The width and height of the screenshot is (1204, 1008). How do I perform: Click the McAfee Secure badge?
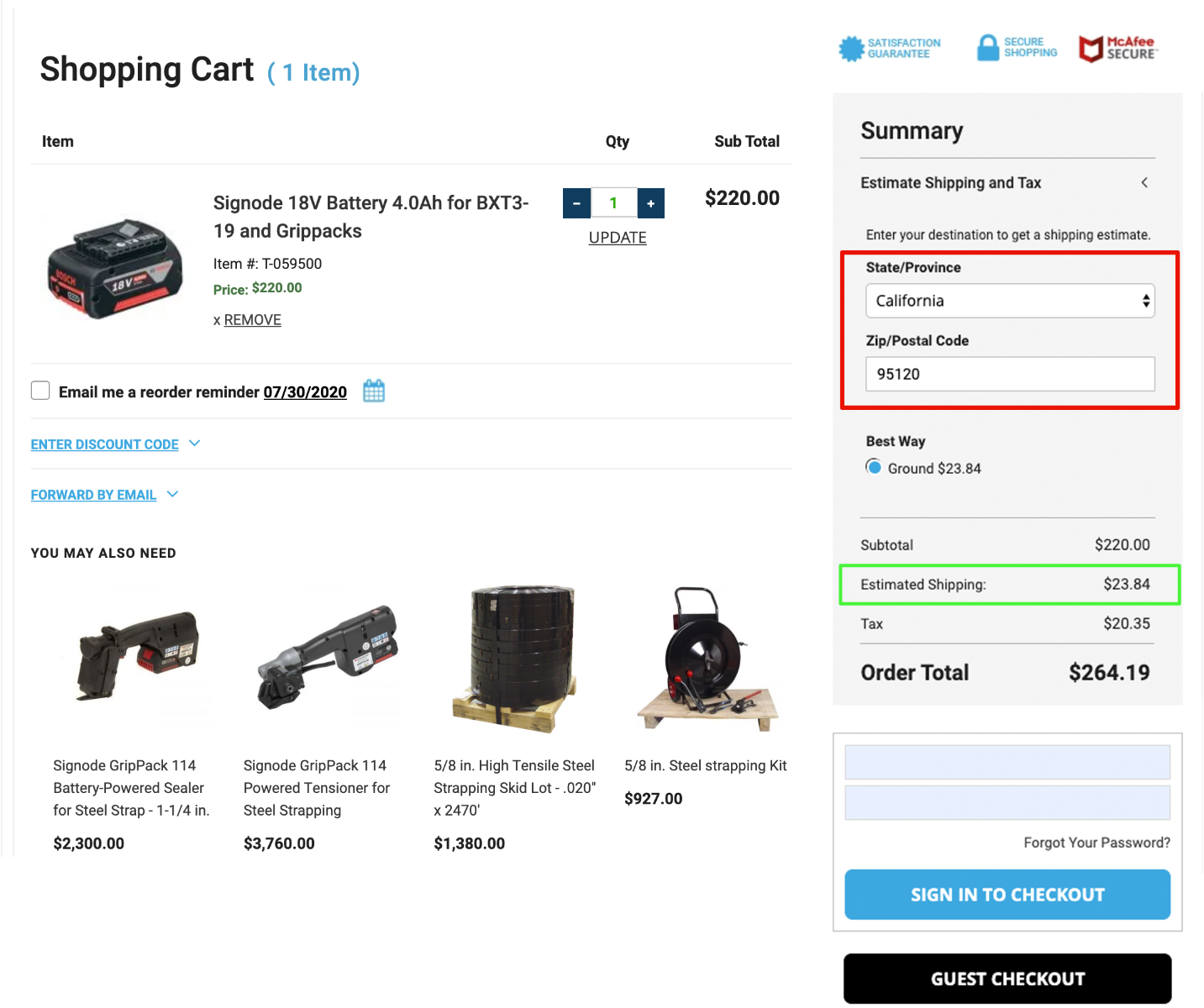[1118, 49]
